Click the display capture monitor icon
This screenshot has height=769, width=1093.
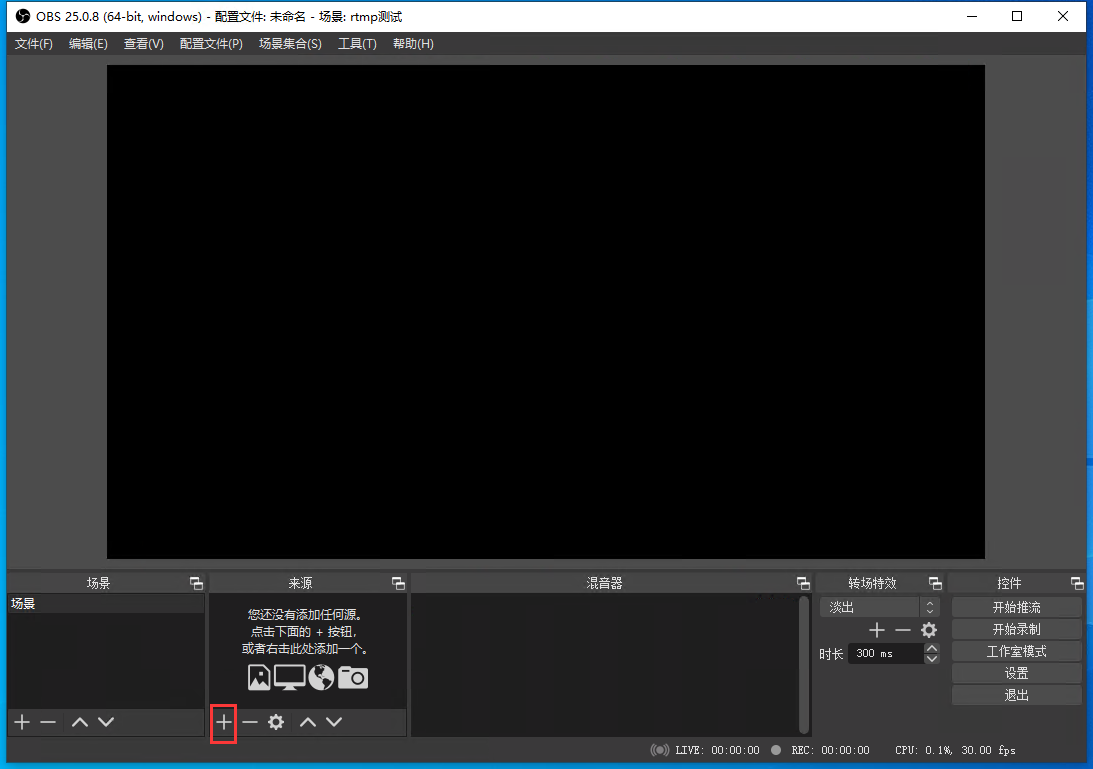[x=289, y=677]
